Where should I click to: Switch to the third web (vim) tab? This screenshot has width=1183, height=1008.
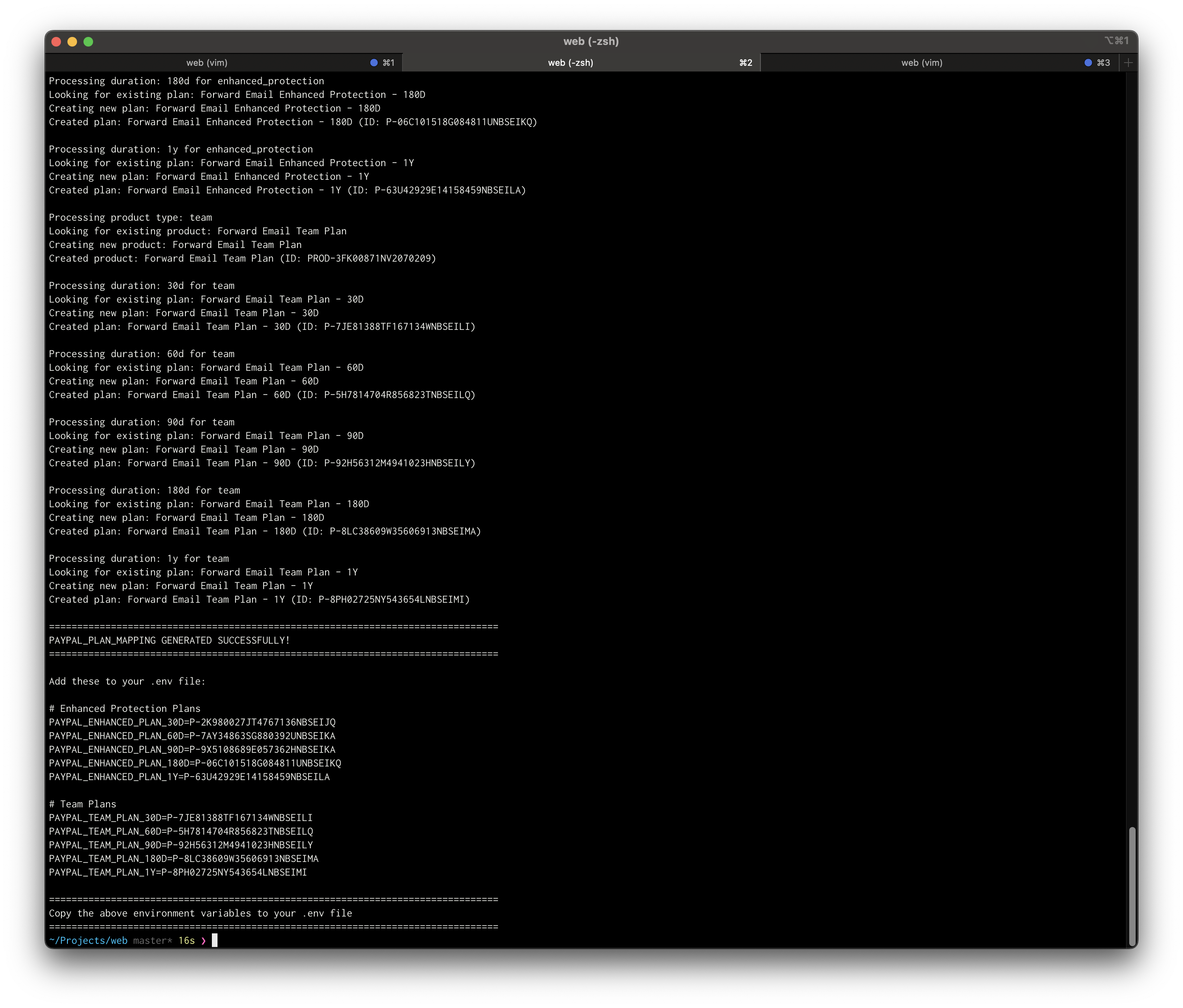point(921,63)
